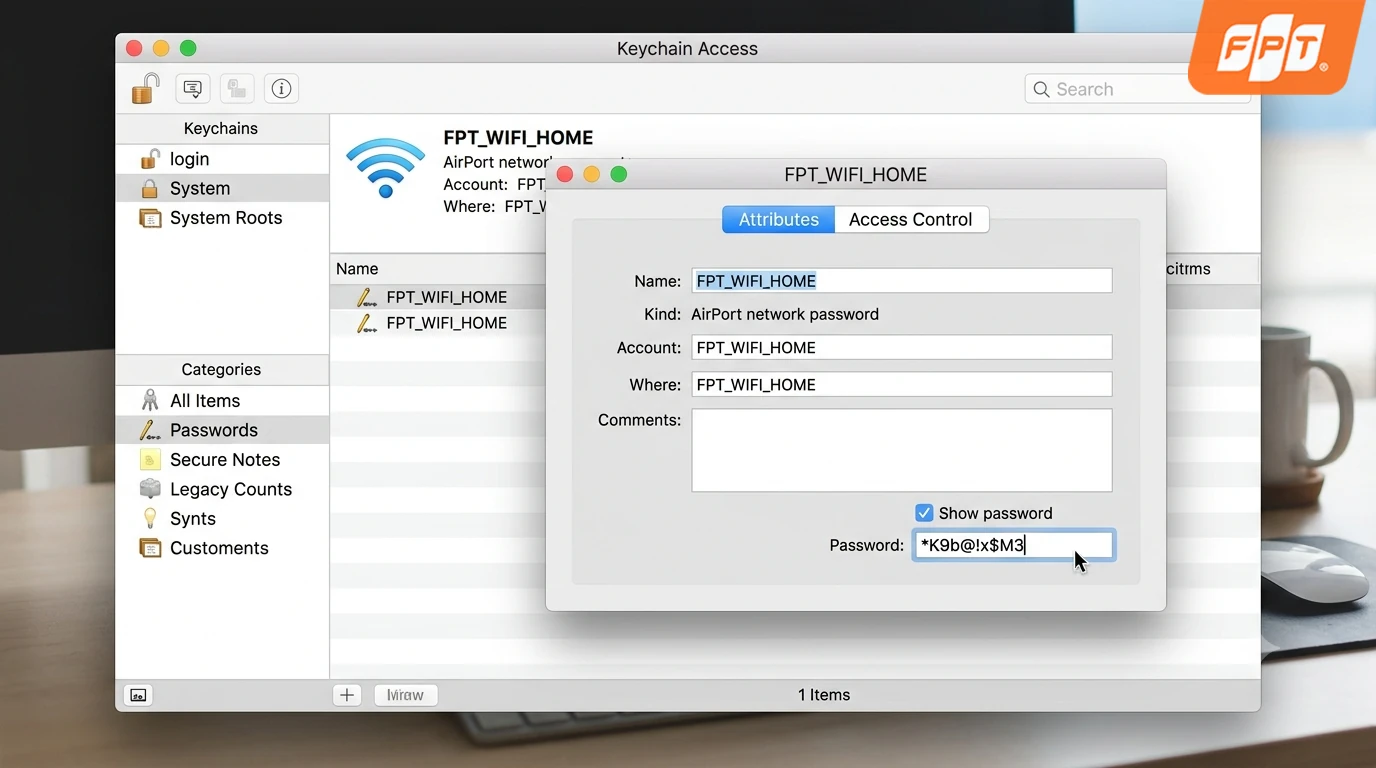Viewport: 1376px width, 768px height.
Task: Click the Where text field
Action: (x=902, y=385)
